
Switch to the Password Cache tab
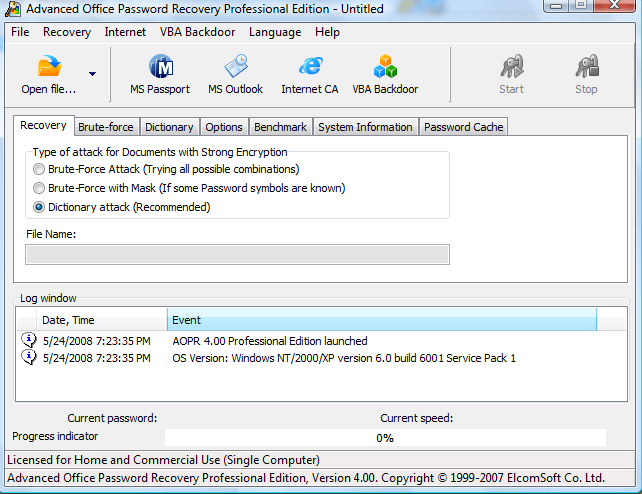pyautogui.click(x=463, y=127)
